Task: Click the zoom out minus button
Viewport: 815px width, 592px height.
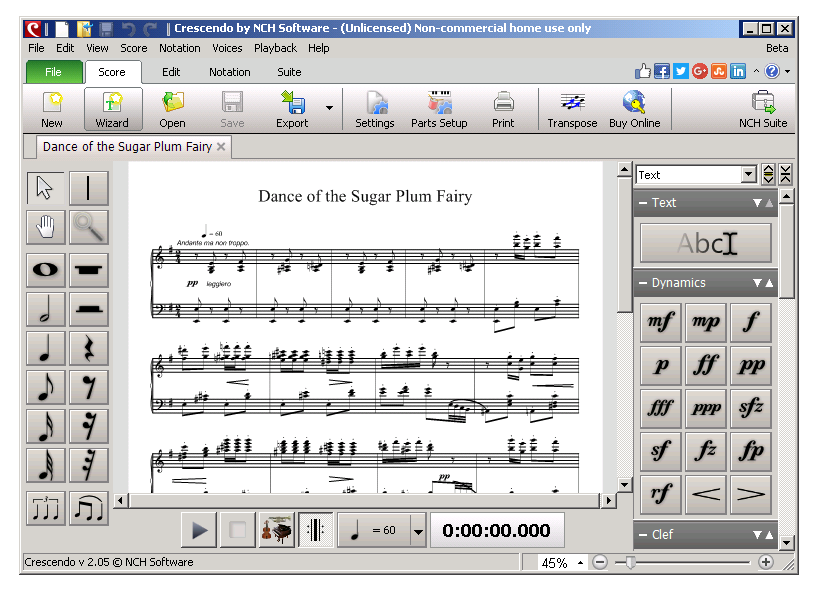Action: click(x=600, y=562)
